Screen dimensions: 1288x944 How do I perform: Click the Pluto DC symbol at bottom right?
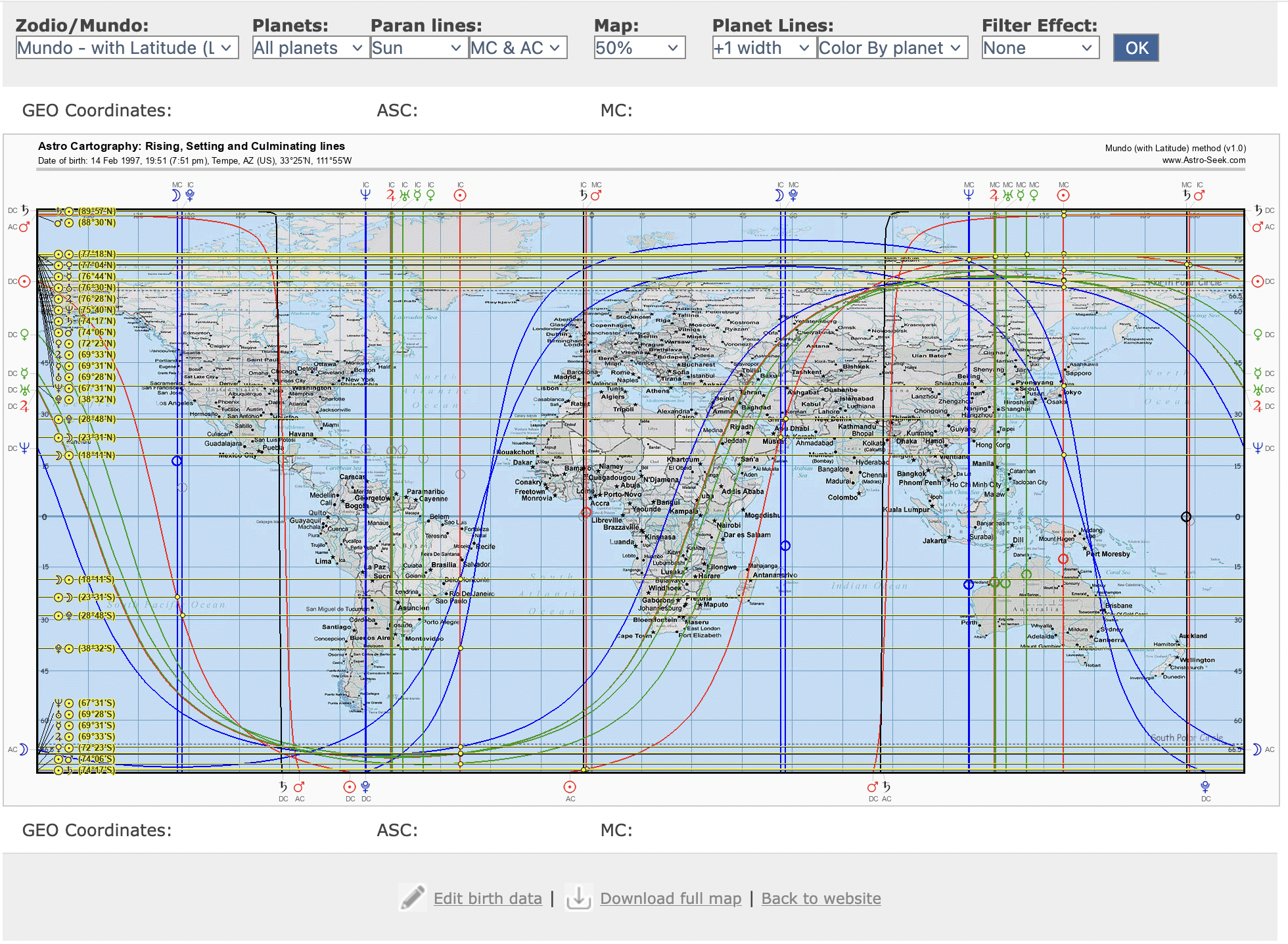pos(1205,787)
